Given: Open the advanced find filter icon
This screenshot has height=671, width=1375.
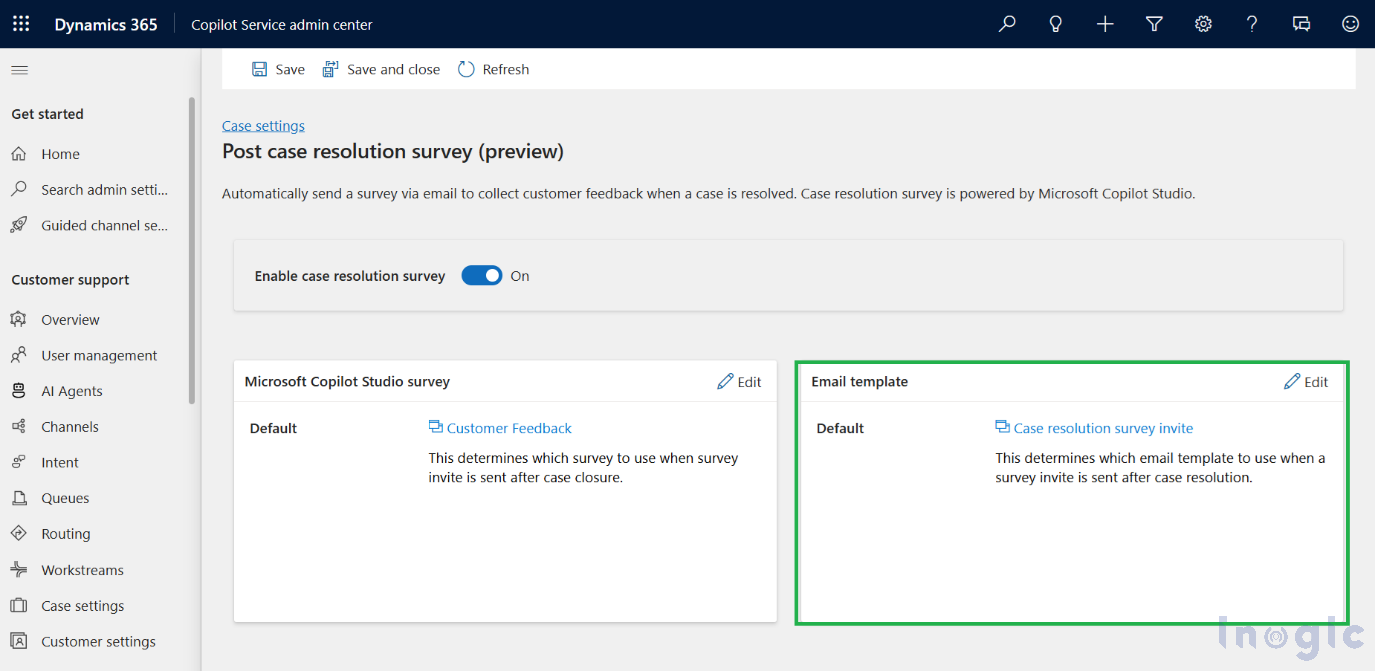Looking at the screenshot, I should pyautogui.click(x=1154, y=24).
